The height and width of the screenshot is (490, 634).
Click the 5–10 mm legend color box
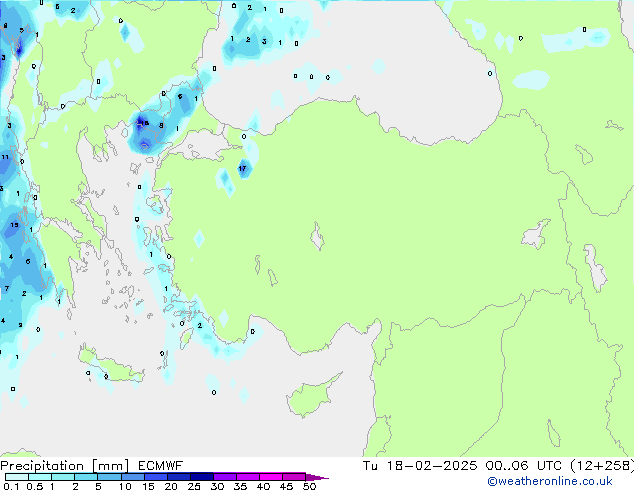click(x=109, y=477)
